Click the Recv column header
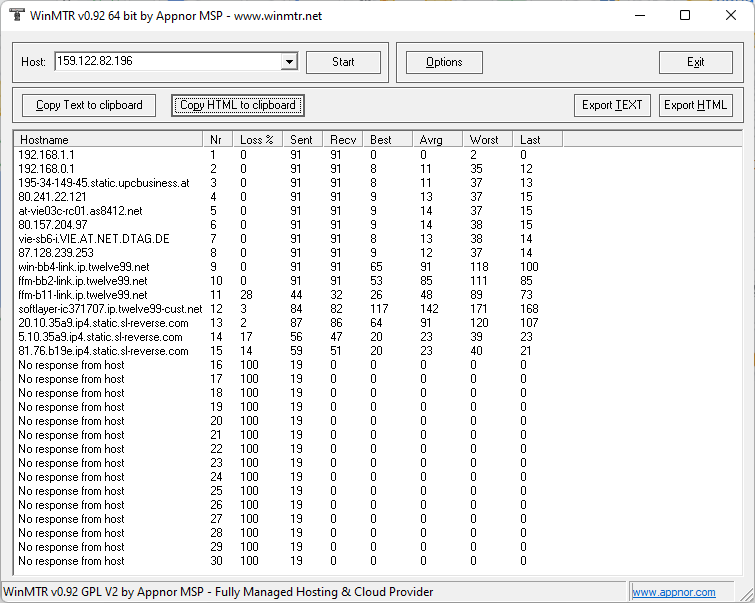This screenshot has height=603, width=755. click(x=343, y=140)
